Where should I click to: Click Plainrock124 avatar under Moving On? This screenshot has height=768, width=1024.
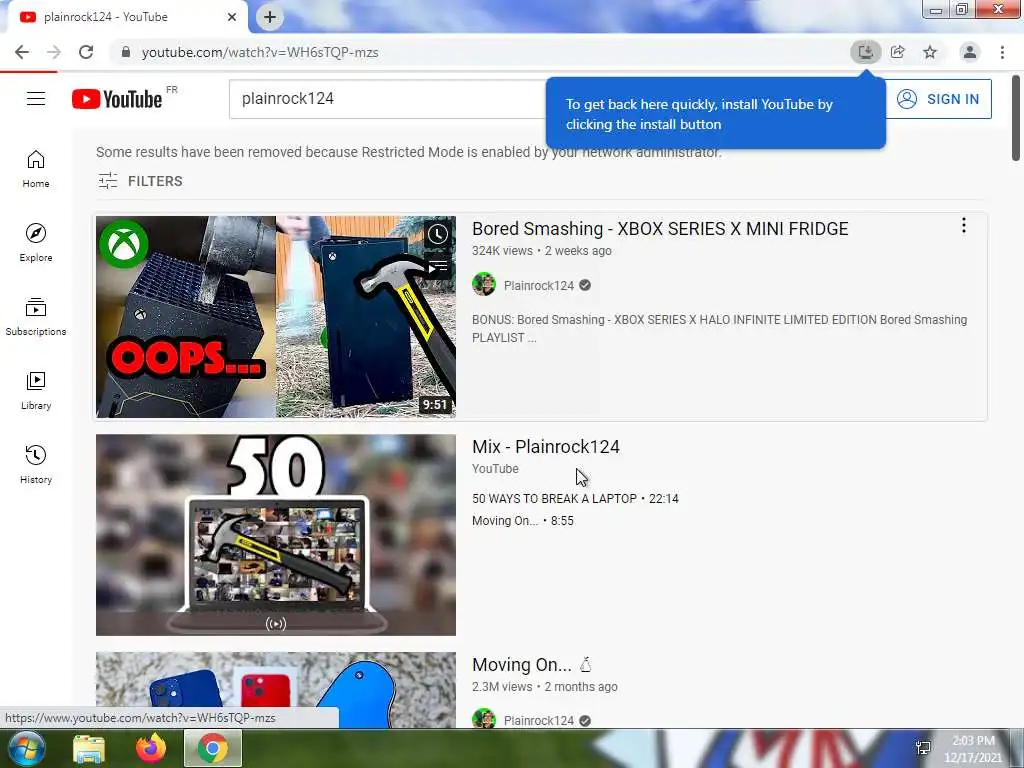[484, 720]
